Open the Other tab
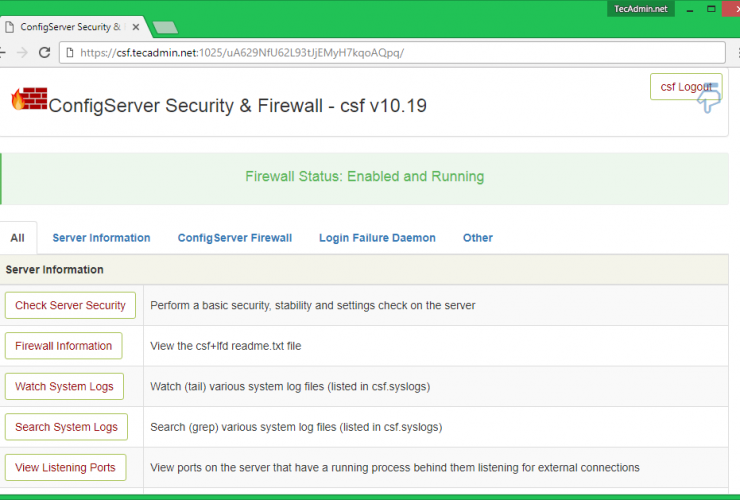Viewport: 740px width, 500px height. point(477,238)
